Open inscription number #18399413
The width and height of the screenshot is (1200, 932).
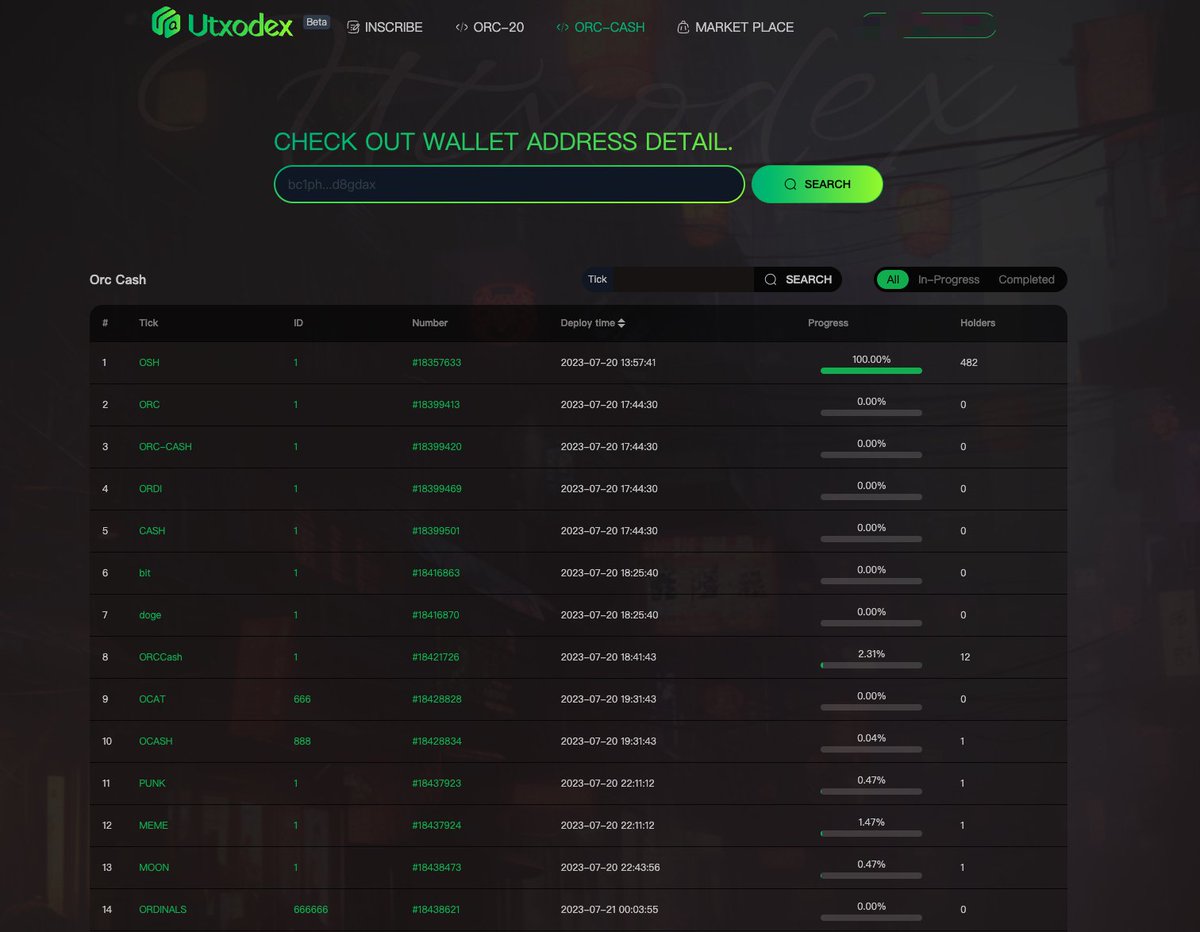436,405
